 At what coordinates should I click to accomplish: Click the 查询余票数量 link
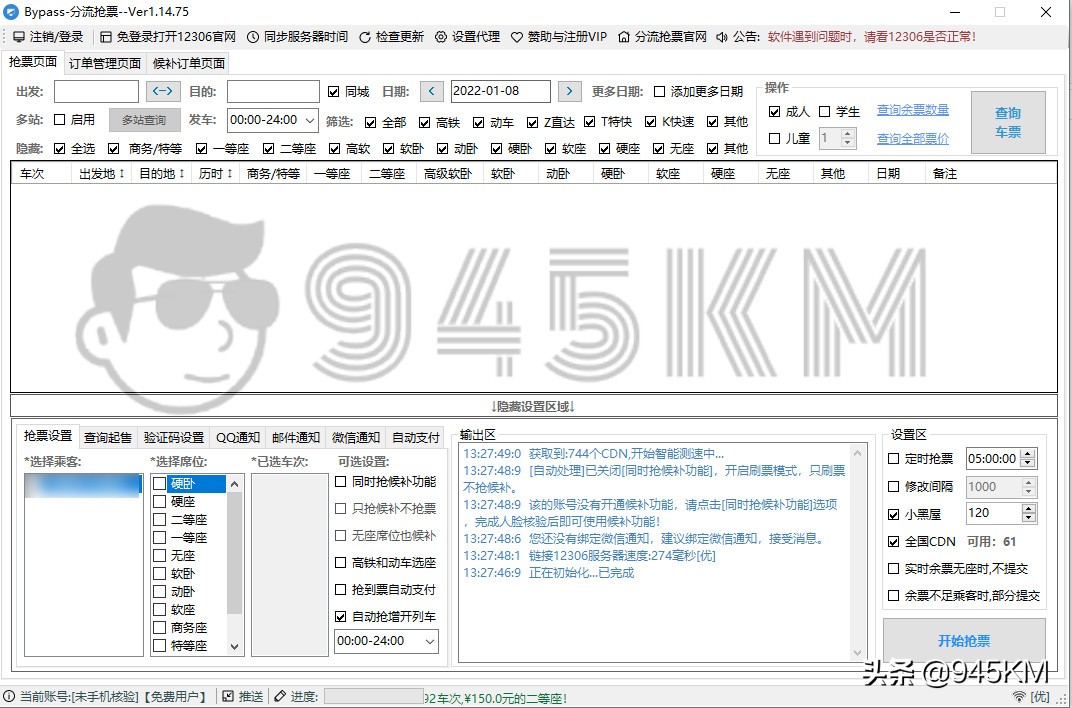point(913,109)
